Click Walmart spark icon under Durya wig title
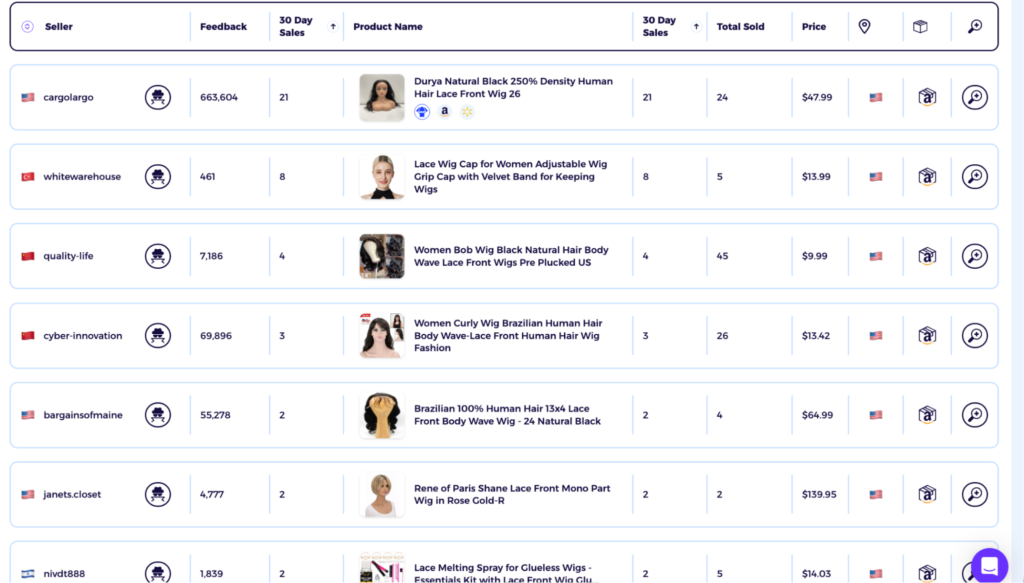Image resolution: width=1024 pixels, height=583 pixels. (467, 112)
